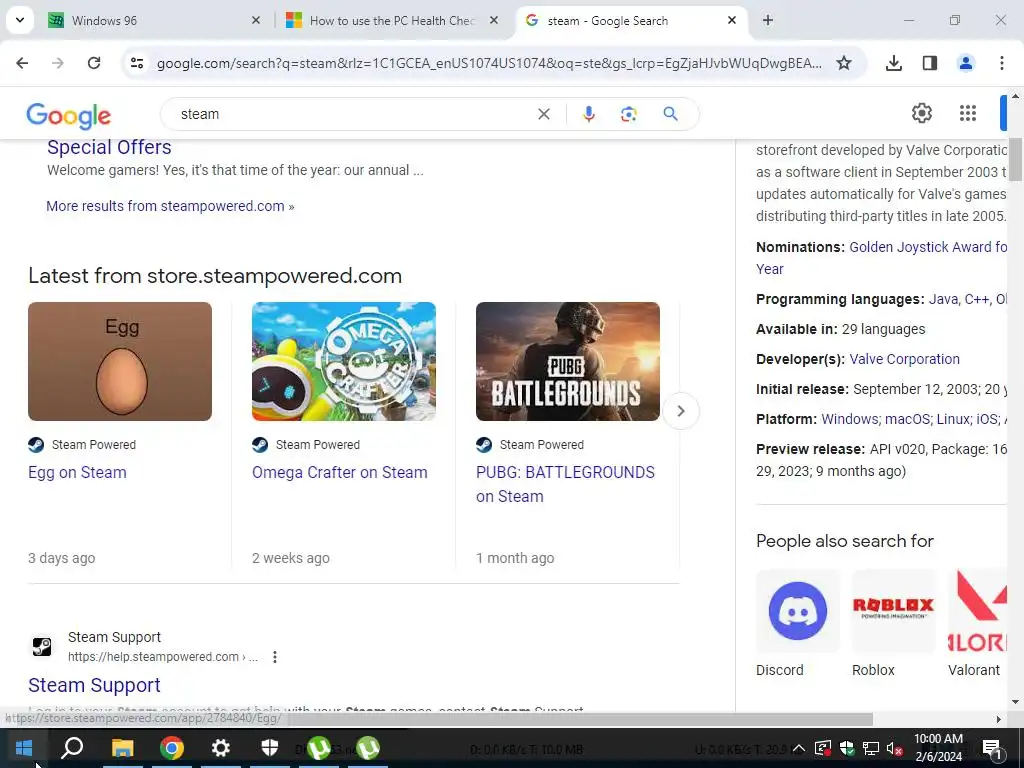
Task: Open Google apps grid
Action: [x=968, y=113]
